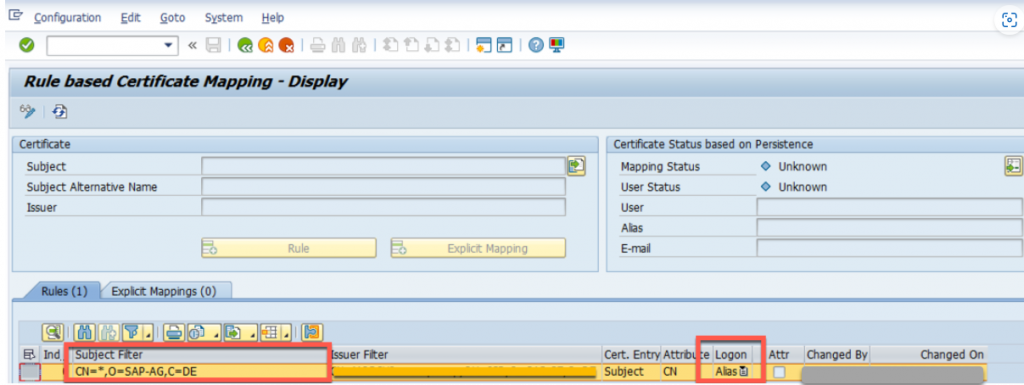This screenshot has width=1024, height=385.
Task: Click the Find Next icon in the standard toolbar
Action: pyautogui.click(x=359, y=45)
